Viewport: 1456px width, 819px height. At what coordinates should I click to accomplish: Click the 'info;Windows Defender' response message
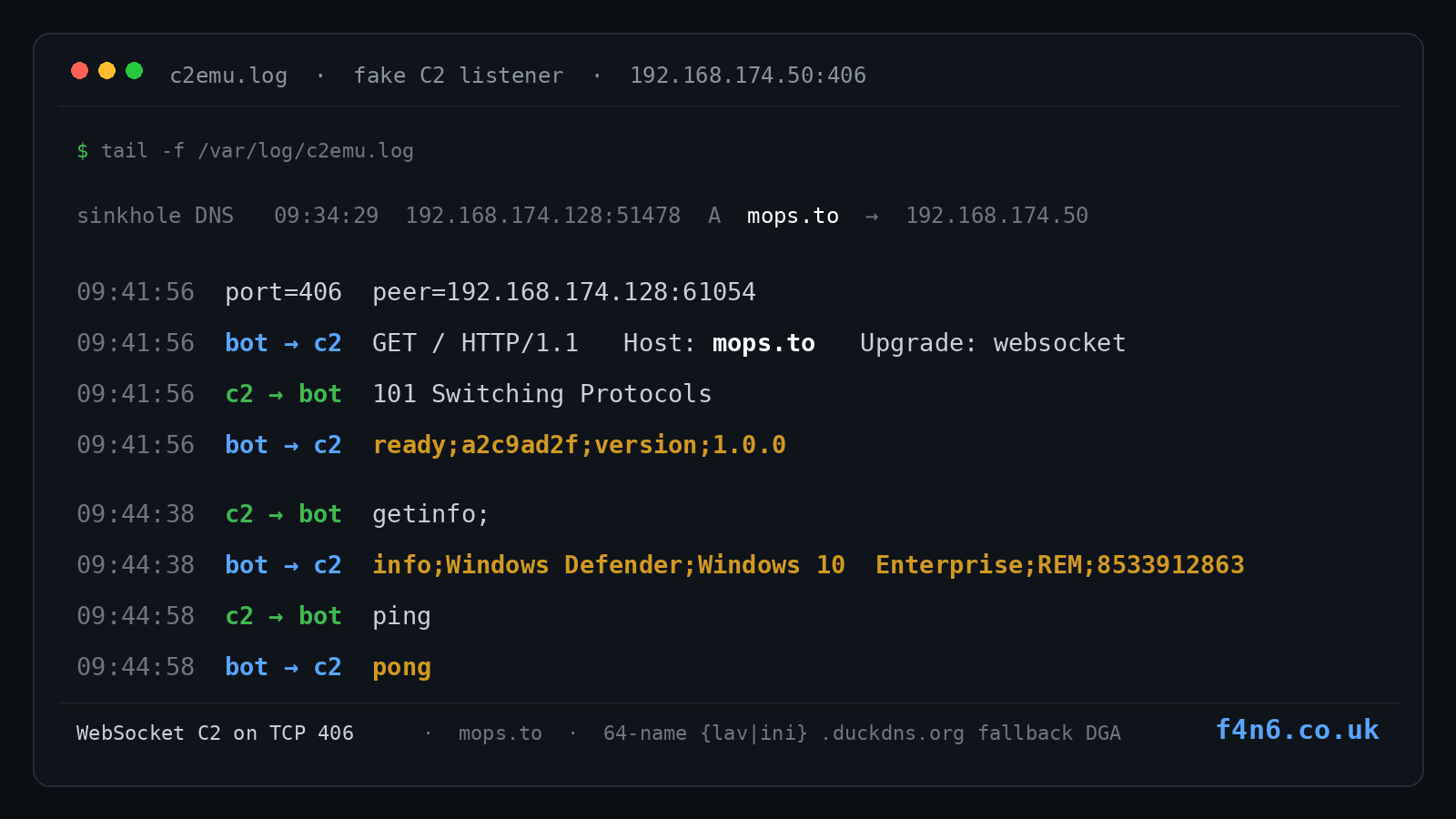click(x=808, y=565)
